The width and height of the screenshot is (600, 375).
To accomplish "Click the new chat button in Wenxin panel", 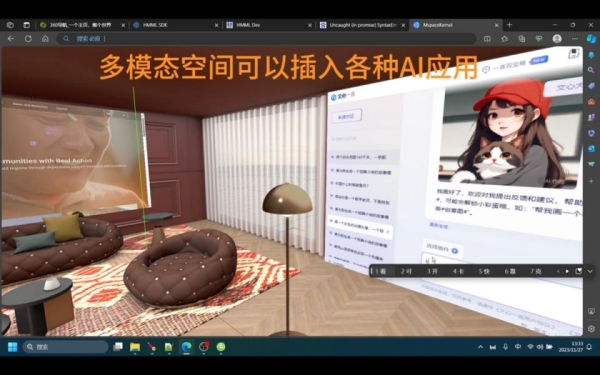I will (346, 117).
